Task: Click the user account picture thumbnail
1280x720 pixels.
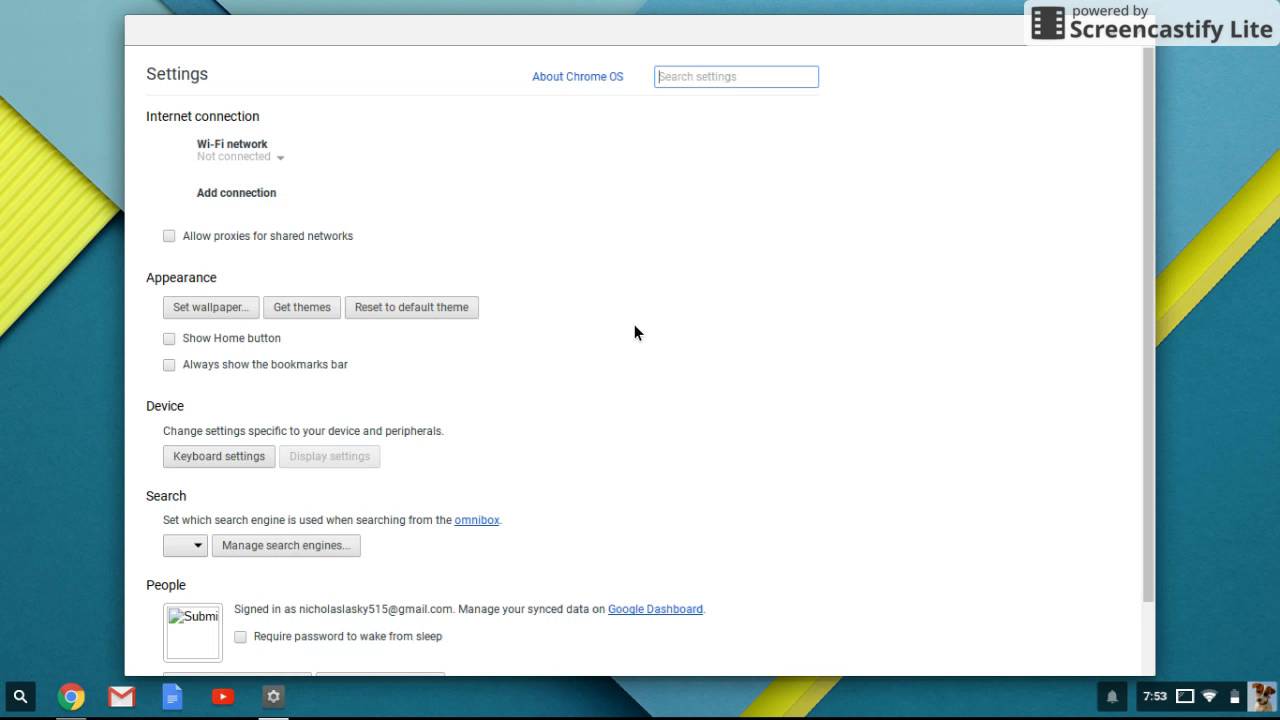Action: coord(193,632)
